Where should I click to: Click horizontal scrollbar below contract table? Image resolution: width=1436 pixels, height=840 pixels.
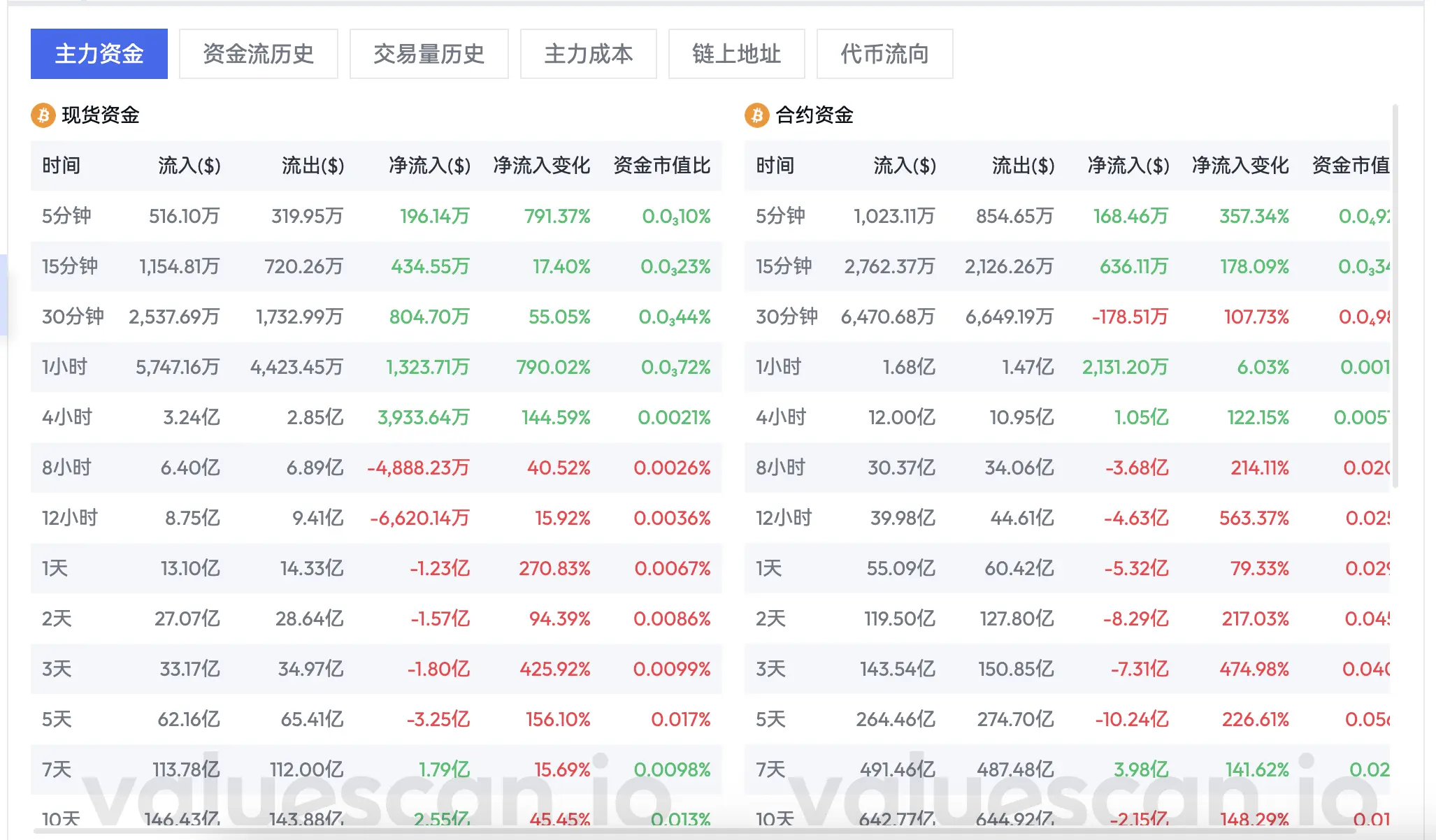click(1049, 832)
